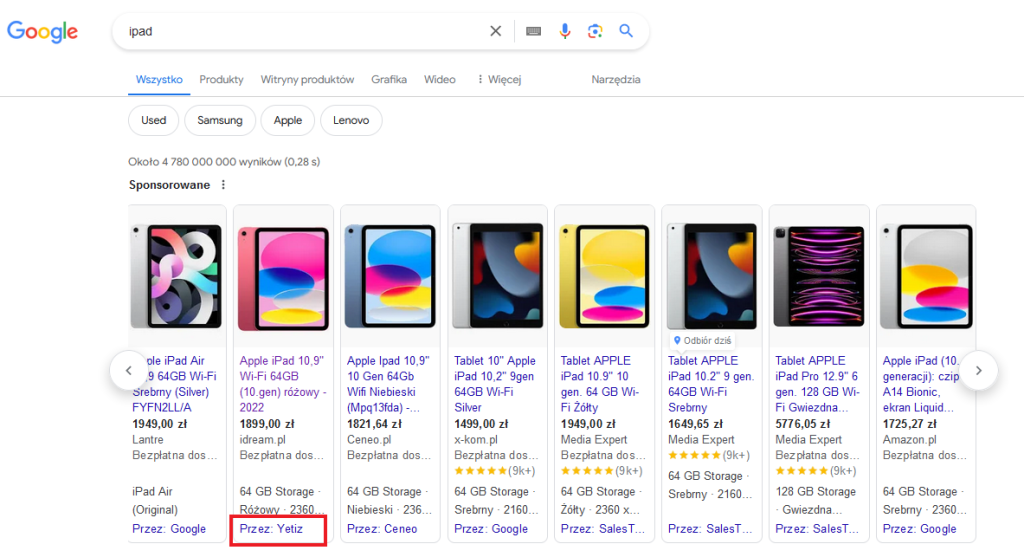Click 'Przez: Yetiz' link

pyautogui.click(x=271, y=529)
